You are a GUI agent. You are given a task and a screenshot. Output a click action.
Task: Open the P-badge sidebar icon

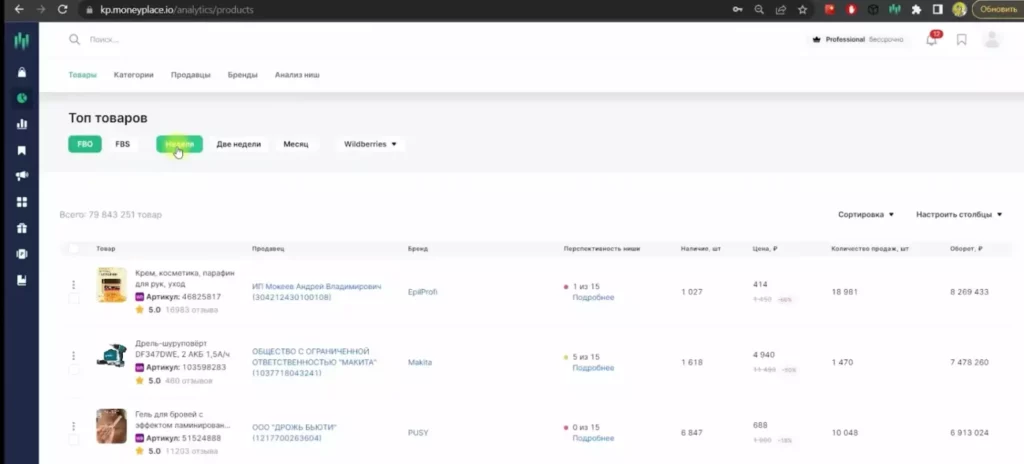(22, 254)
